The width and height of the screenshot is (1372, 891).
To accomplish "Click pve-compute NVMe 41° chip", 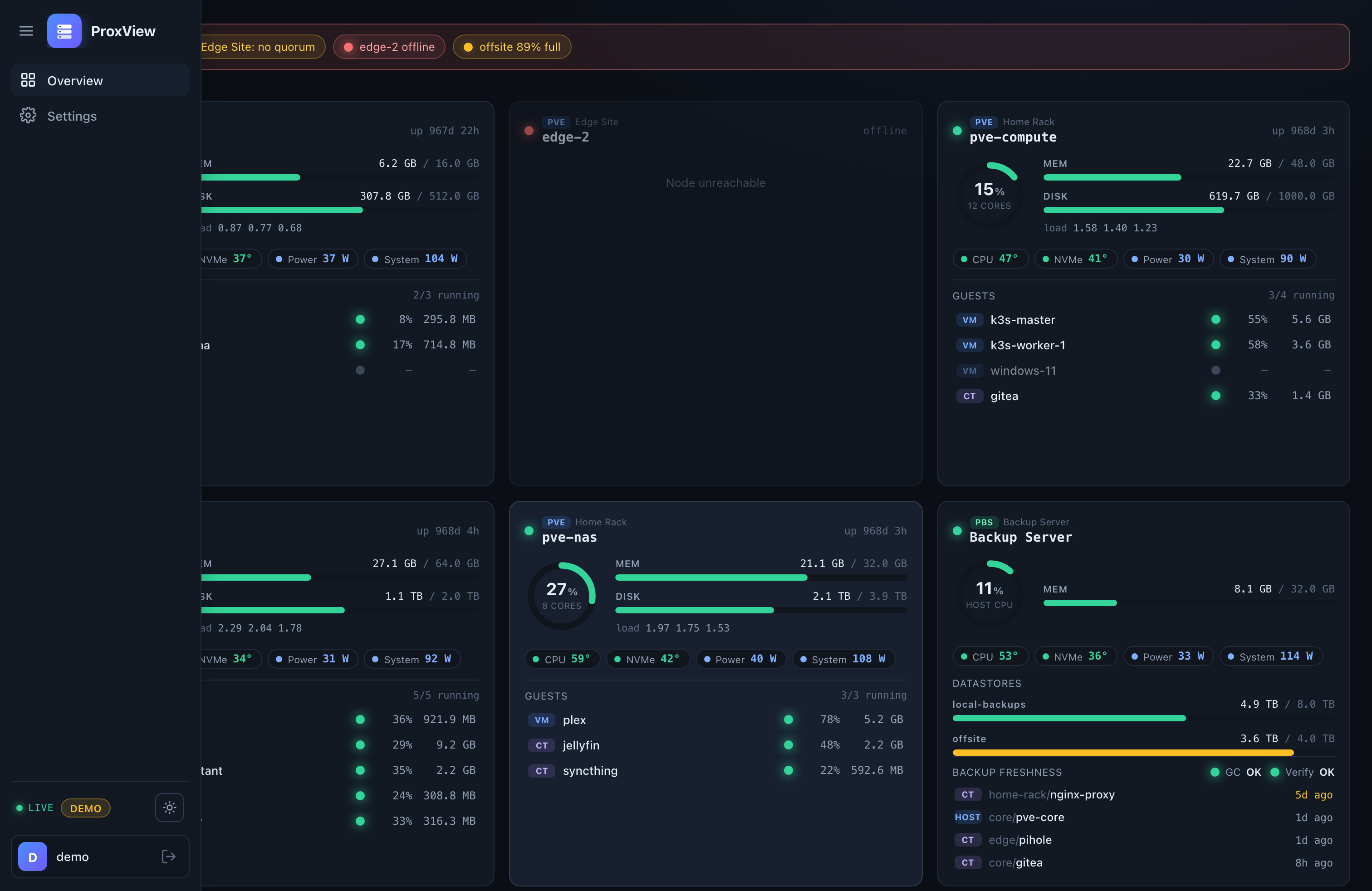I will [1076, 259].
